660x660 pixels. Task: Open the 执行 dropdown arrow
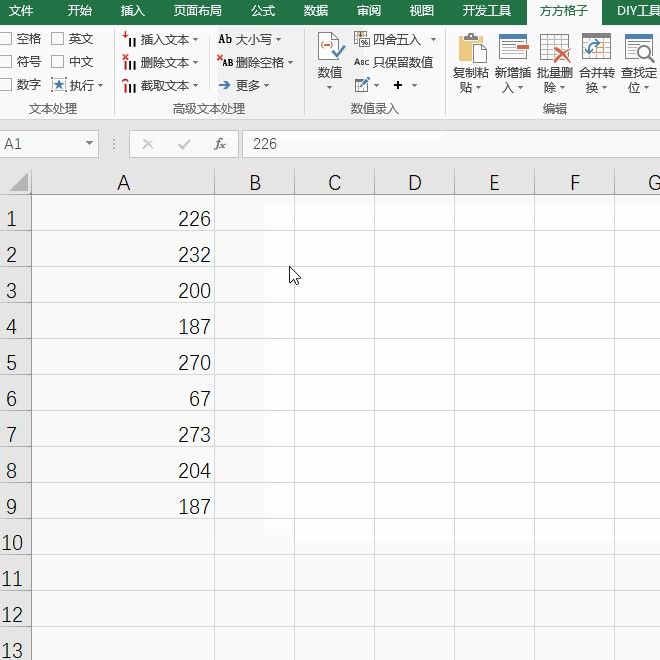100,85
